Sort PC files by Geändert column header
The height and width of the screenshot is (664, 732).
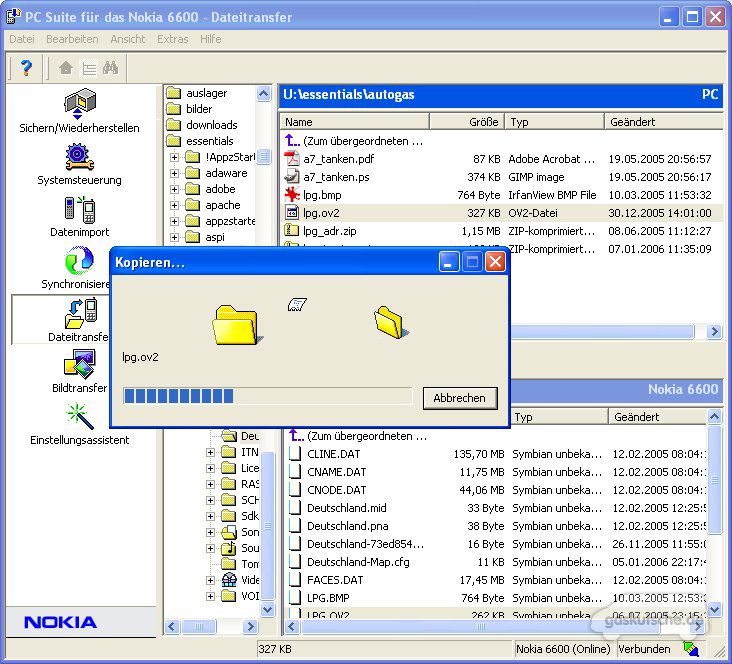[x=664, y=122]
